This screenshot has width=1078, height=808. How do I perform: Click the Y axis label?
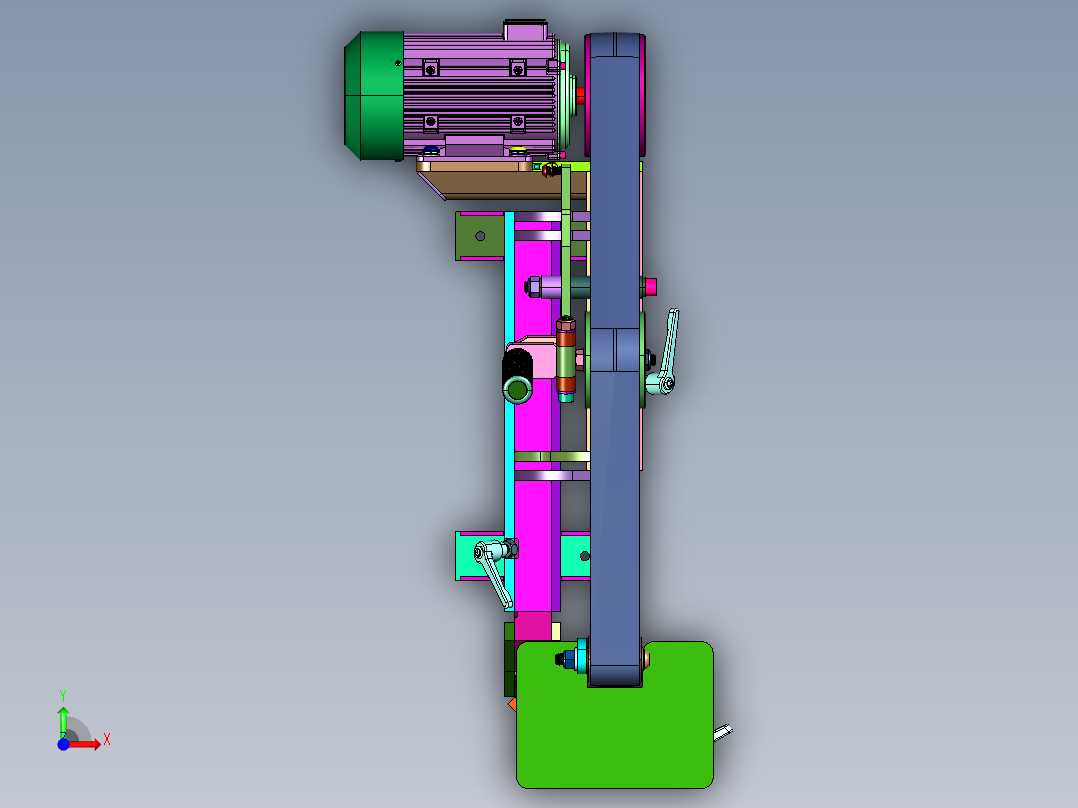(63, 695)
